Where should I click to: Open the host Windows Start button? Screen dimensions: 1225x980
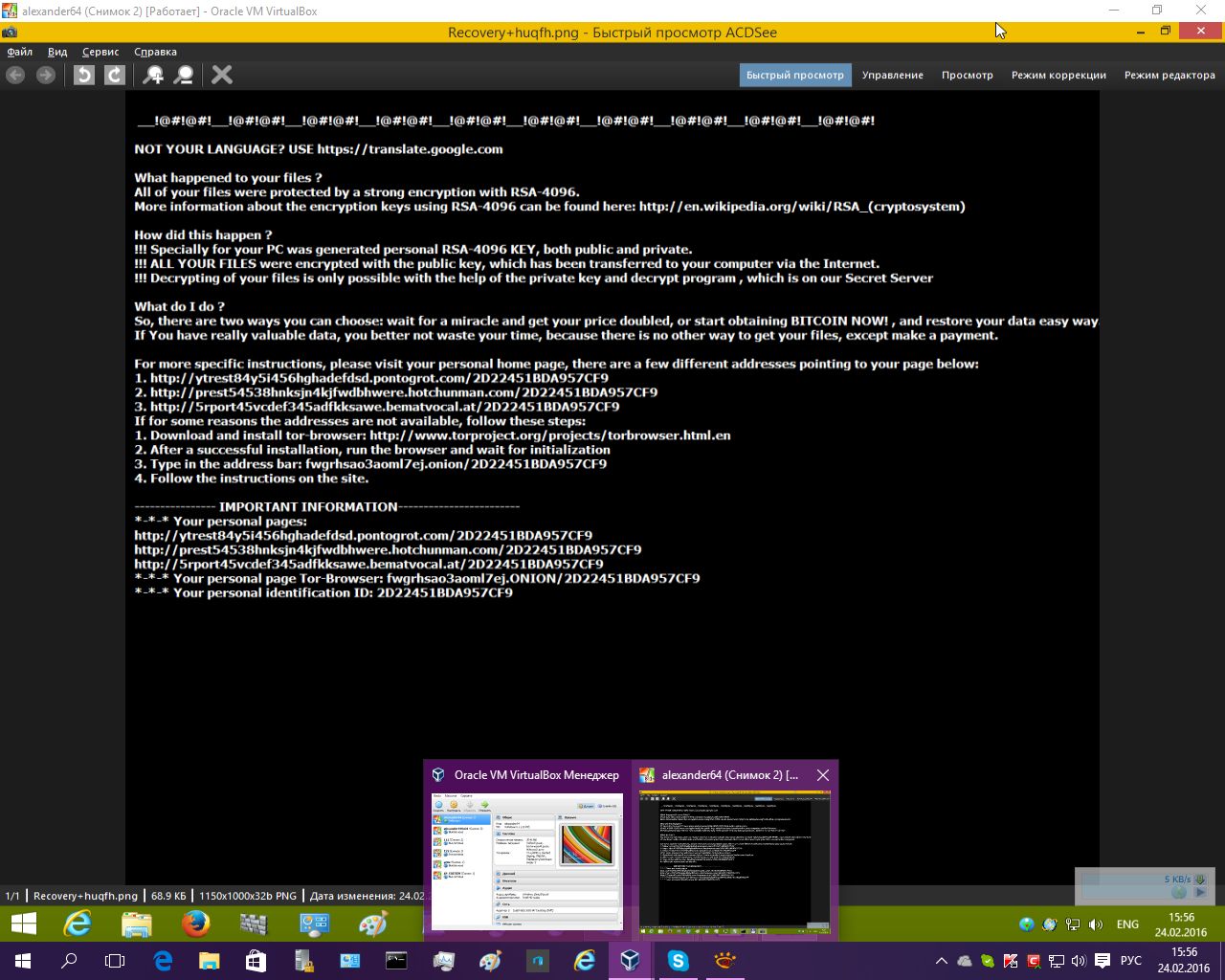(x=23, y=961)
